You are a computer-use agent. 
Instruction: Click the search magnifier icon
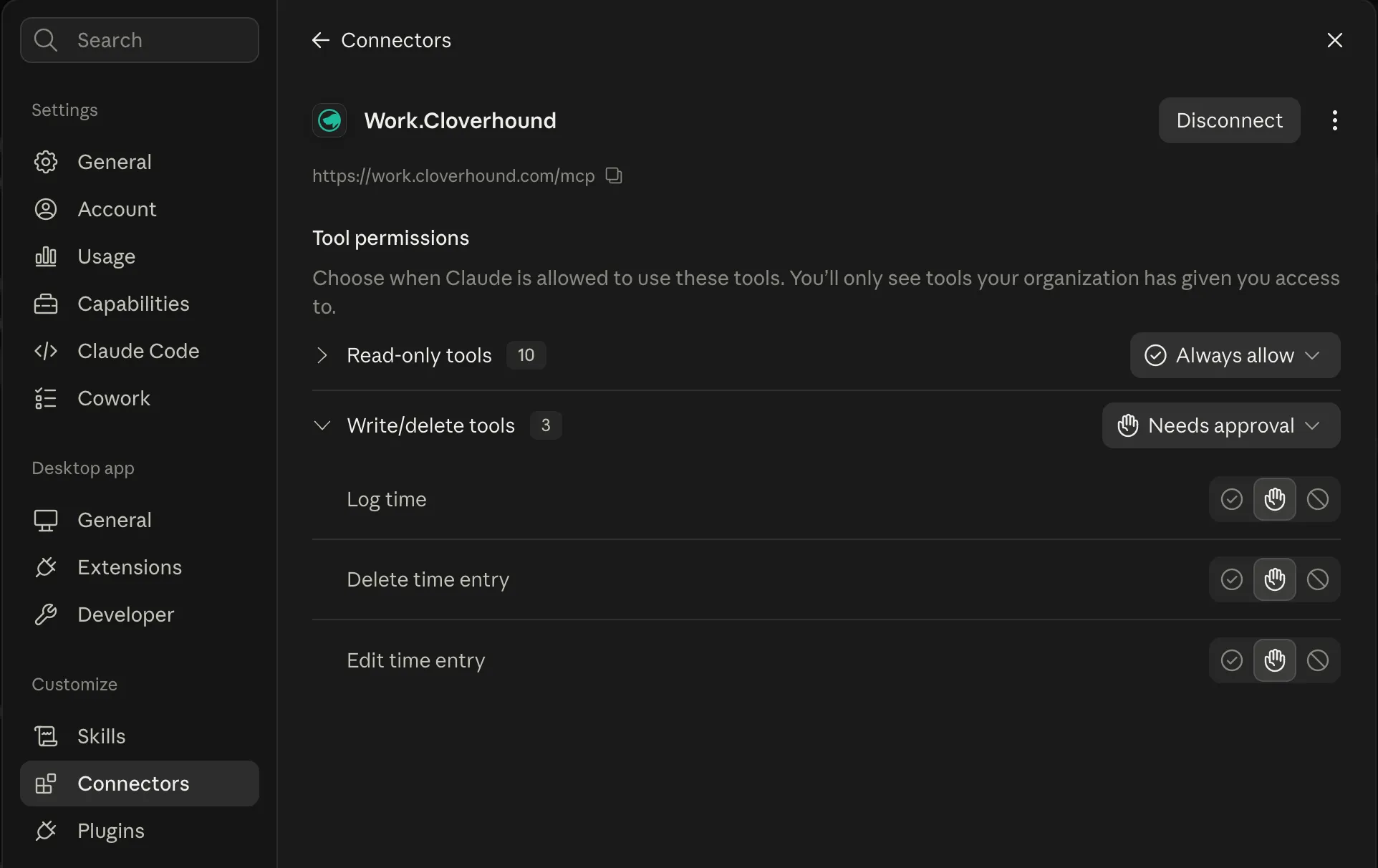click(46, 40)
